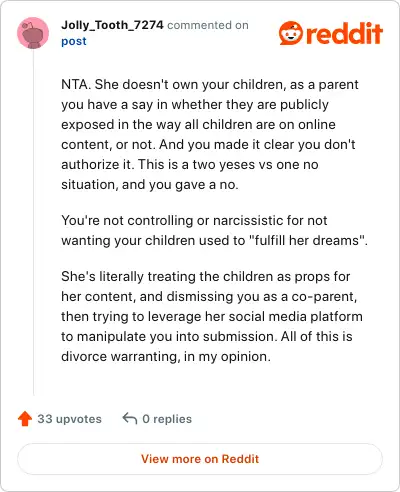Click the "situation, and you gave a no." line
400x492 pixels.
coord(150,185)
